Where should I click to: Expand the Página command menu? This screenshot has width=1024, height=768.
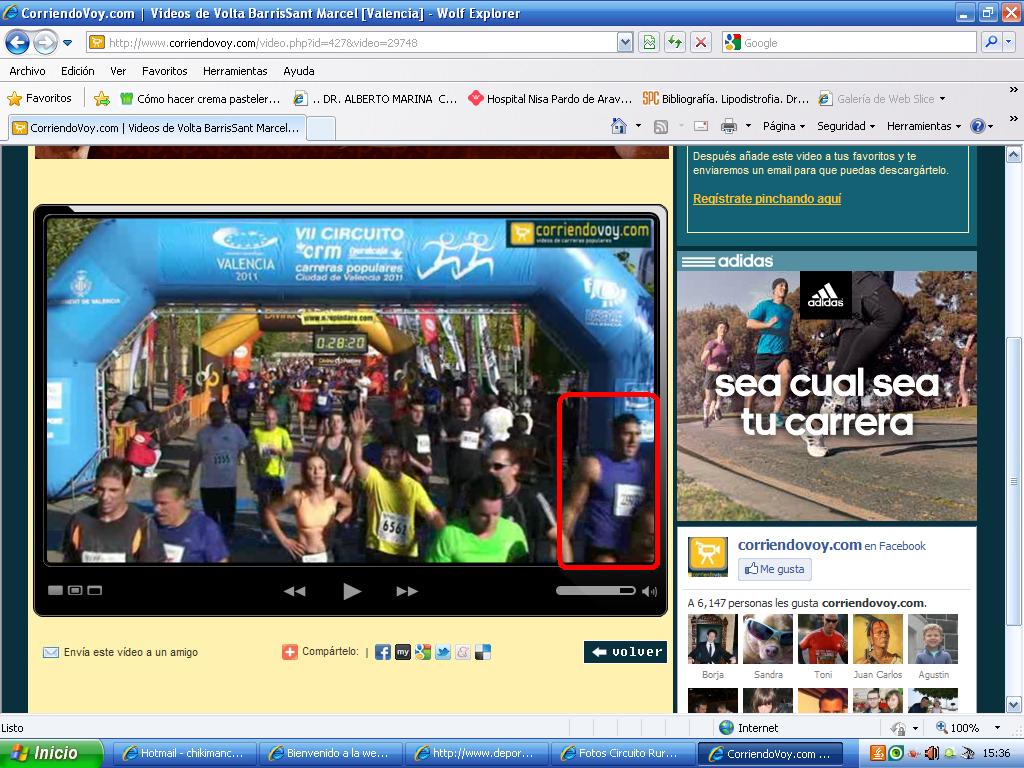784,127
